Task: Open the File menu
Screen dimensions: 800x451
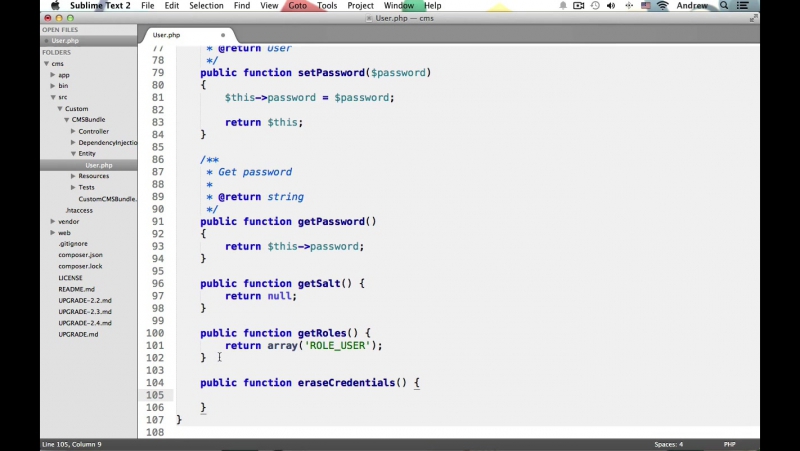Action: 147,6
